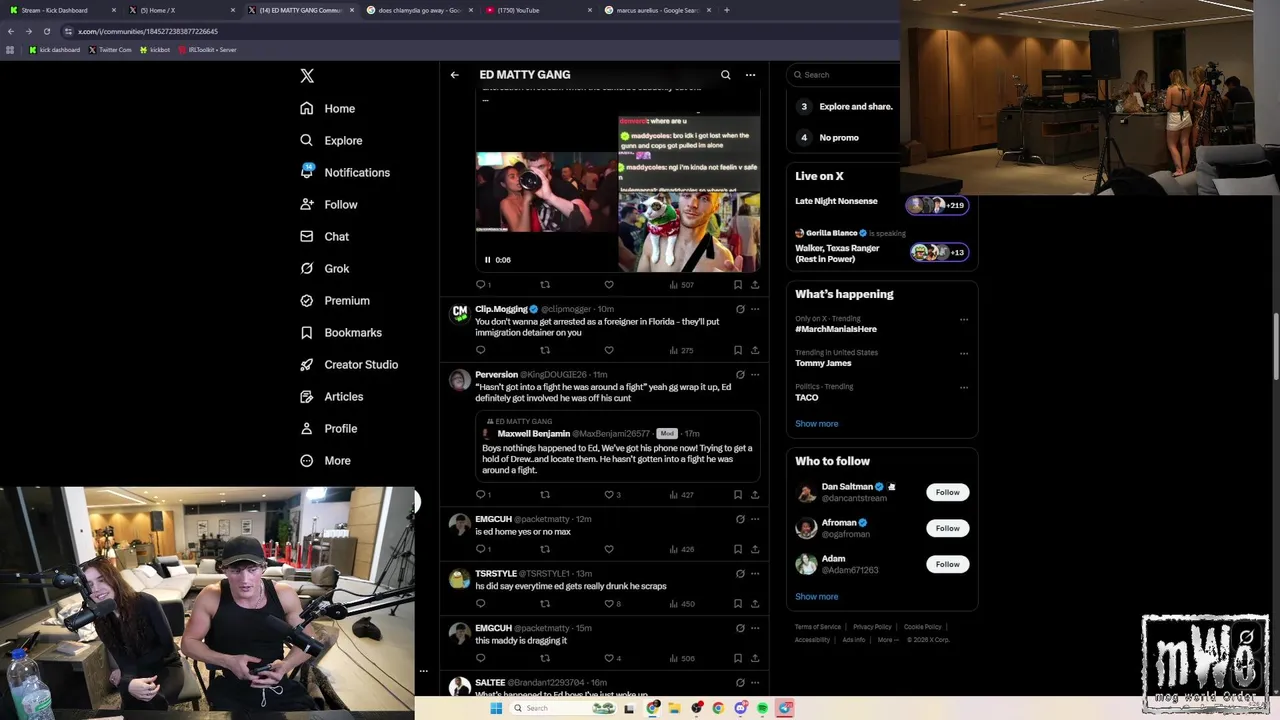
Task: Repost the Clip.Mogging post
Action: 545,350
